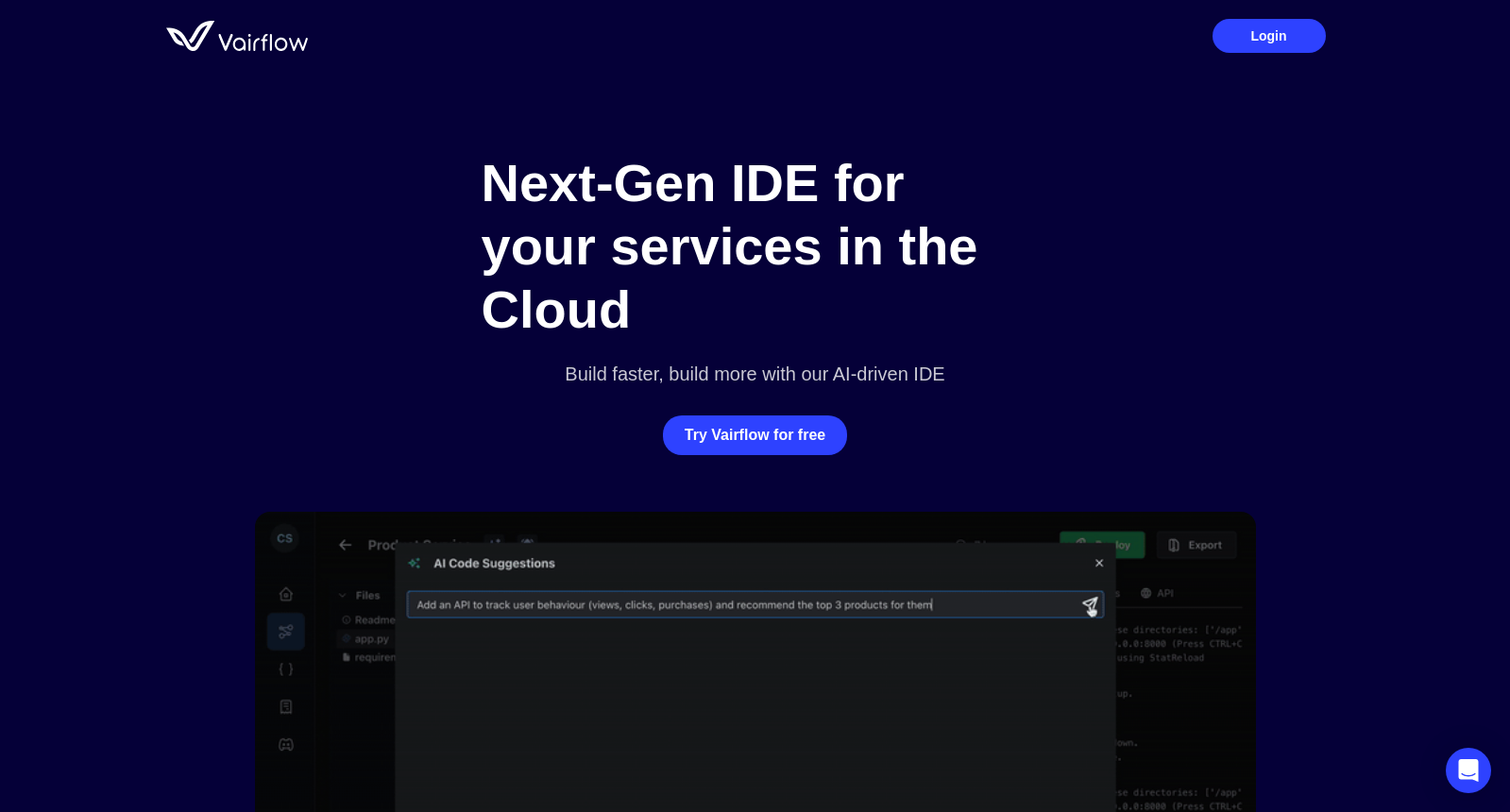Select the app.py file
Viewport: 1510px width, 812px height.
[x=371, y=639]
